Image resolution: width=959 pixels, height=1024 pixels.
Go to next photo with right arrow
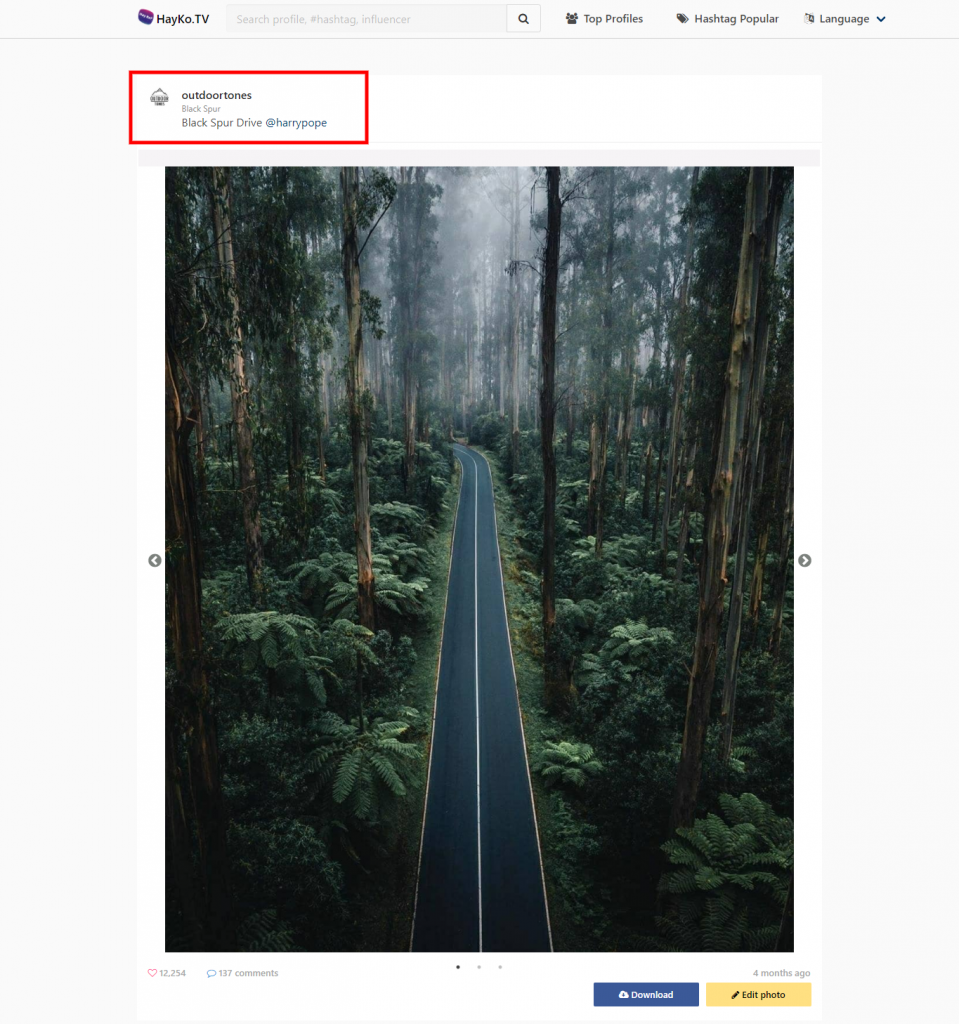coord(804,560)
